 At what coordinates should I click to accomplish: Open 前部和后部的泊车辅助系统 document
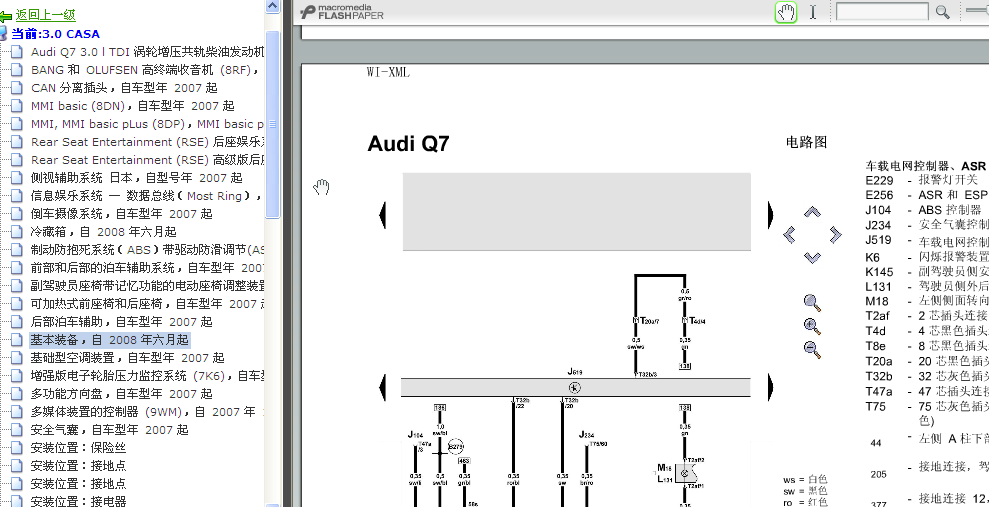[148, 267]
